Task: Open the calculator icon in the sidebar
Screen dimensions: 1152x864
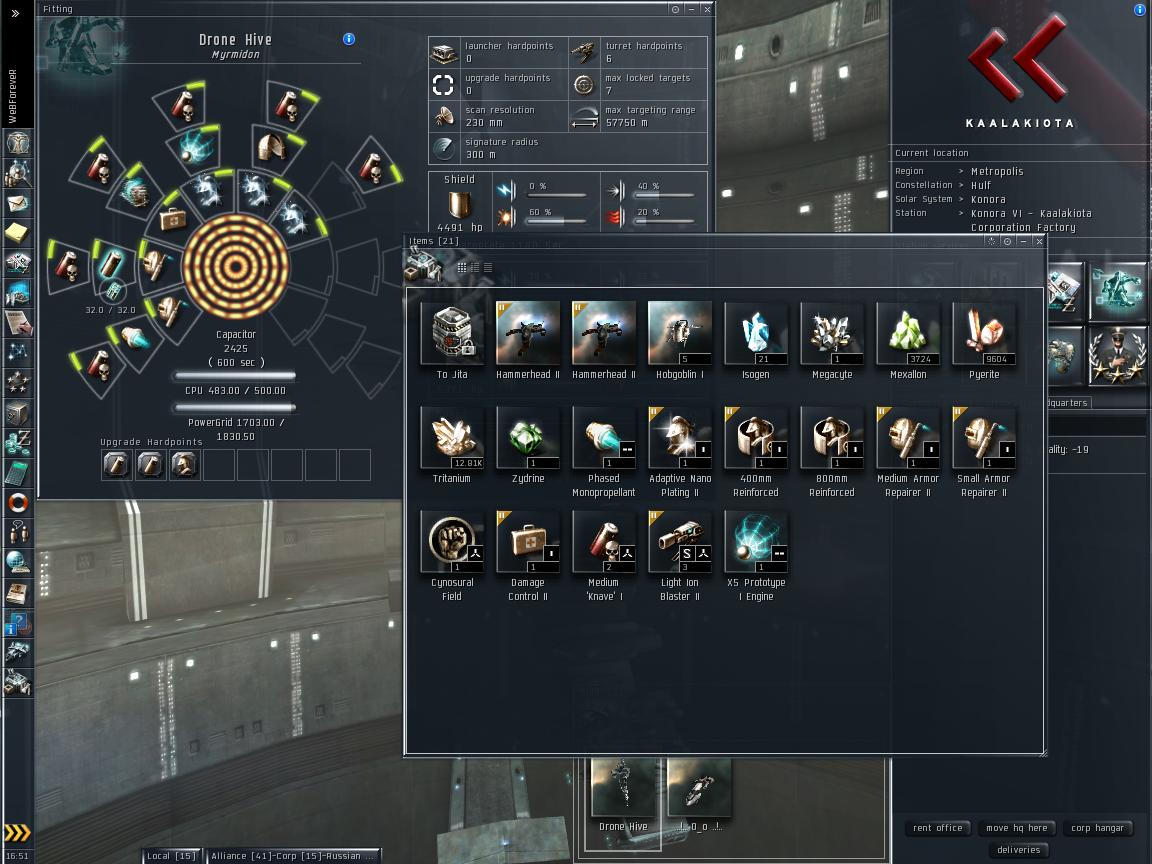Action: click(x=18, y=473)
